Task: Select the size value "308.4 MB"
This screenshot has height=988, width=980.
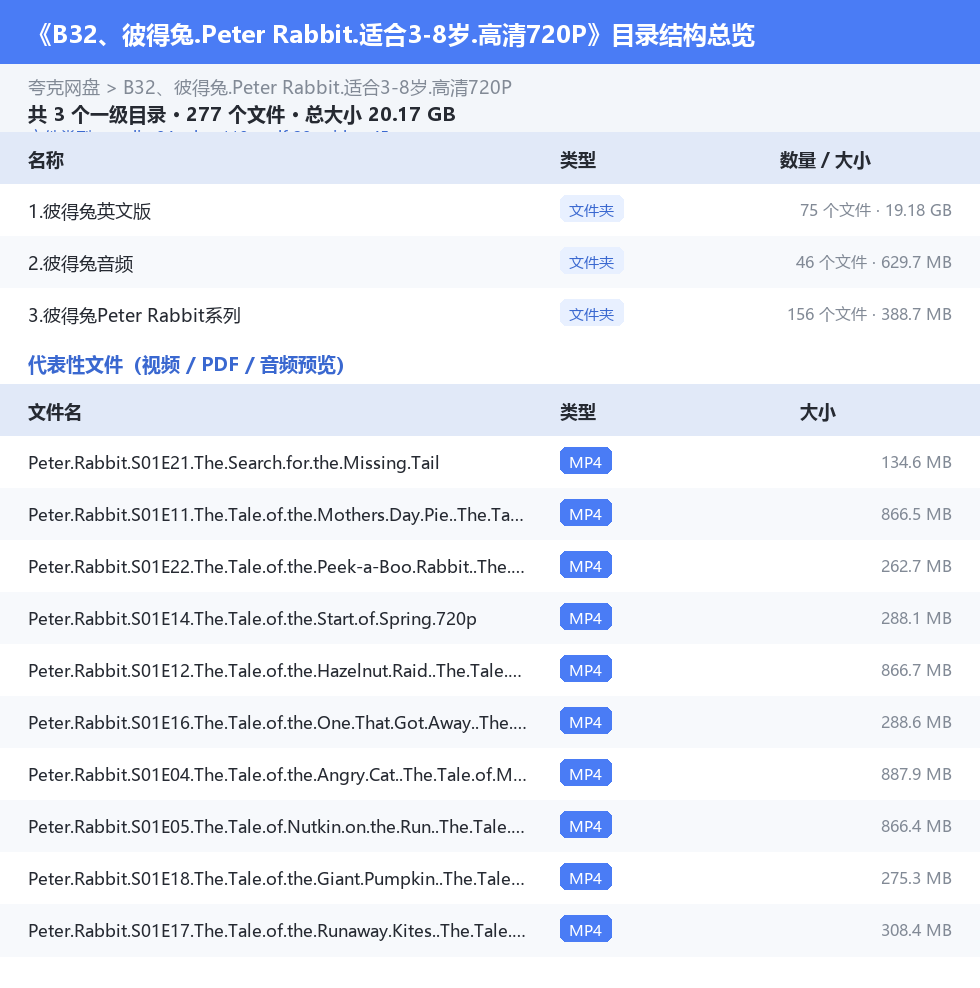Action: (916, 930)
